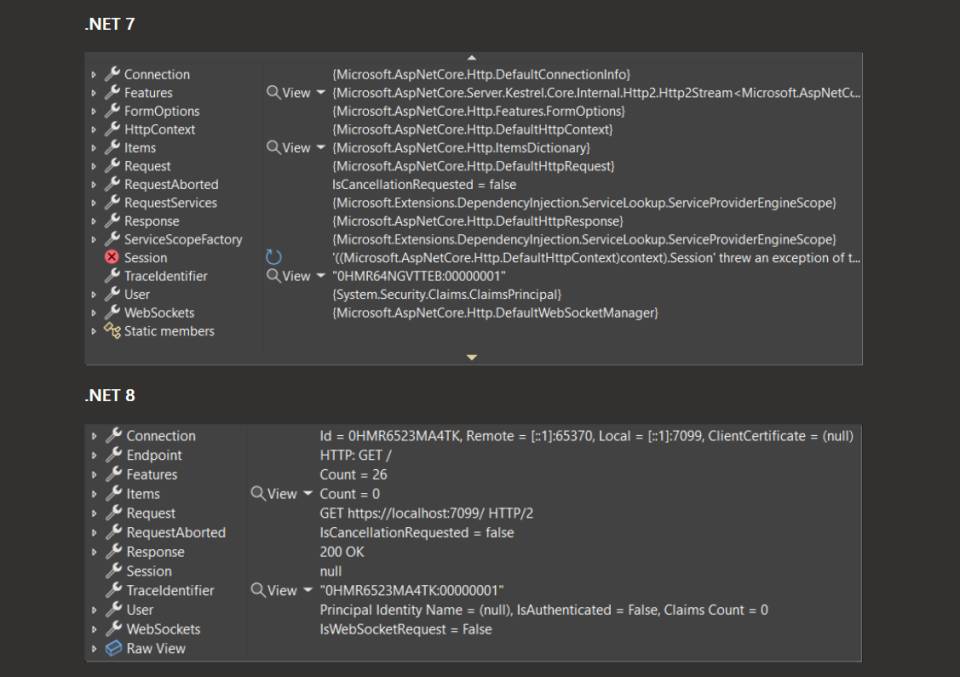Expand Static members node
This screenshot has width=960, height=677.
pyautogui.click(x=94, y=331)
